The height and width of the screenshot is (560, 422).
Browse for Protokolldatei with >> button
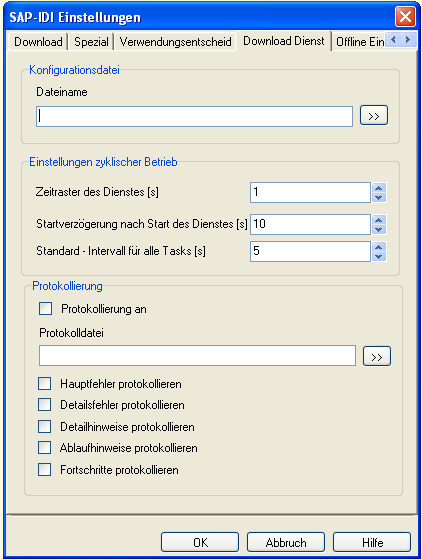(377, 356)
